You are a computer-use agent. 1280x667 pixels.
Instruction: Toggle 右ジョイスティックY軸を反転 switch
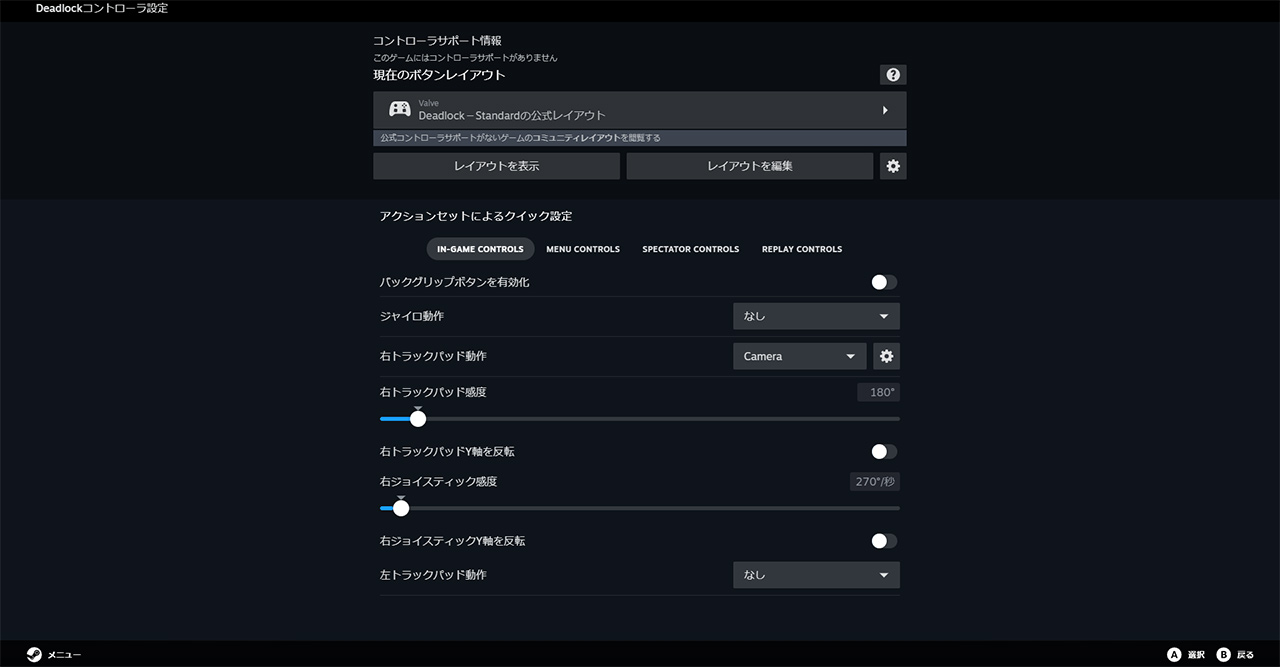point(883,541)
